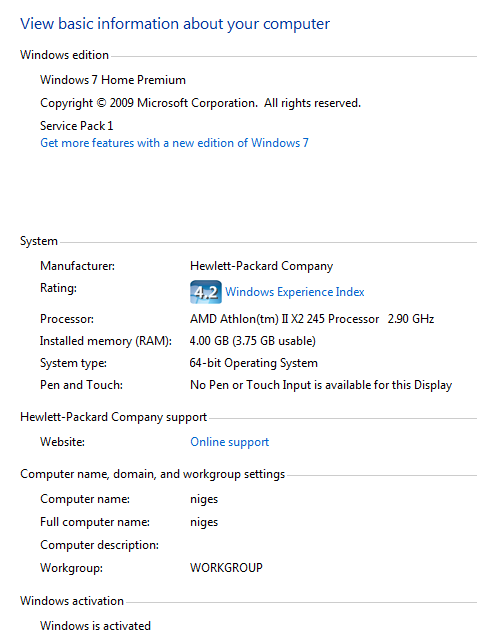Click the 4.2 Windows Experience rating badge
Viewport: 477px width, 639px height.
(205, 292)
